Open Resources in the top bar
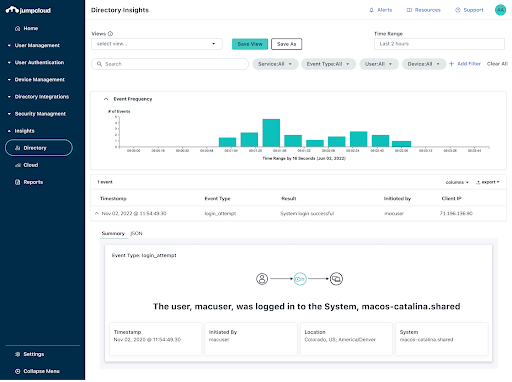Image resolution: width=512 pixels, height=382 pixels. (424, 10)
